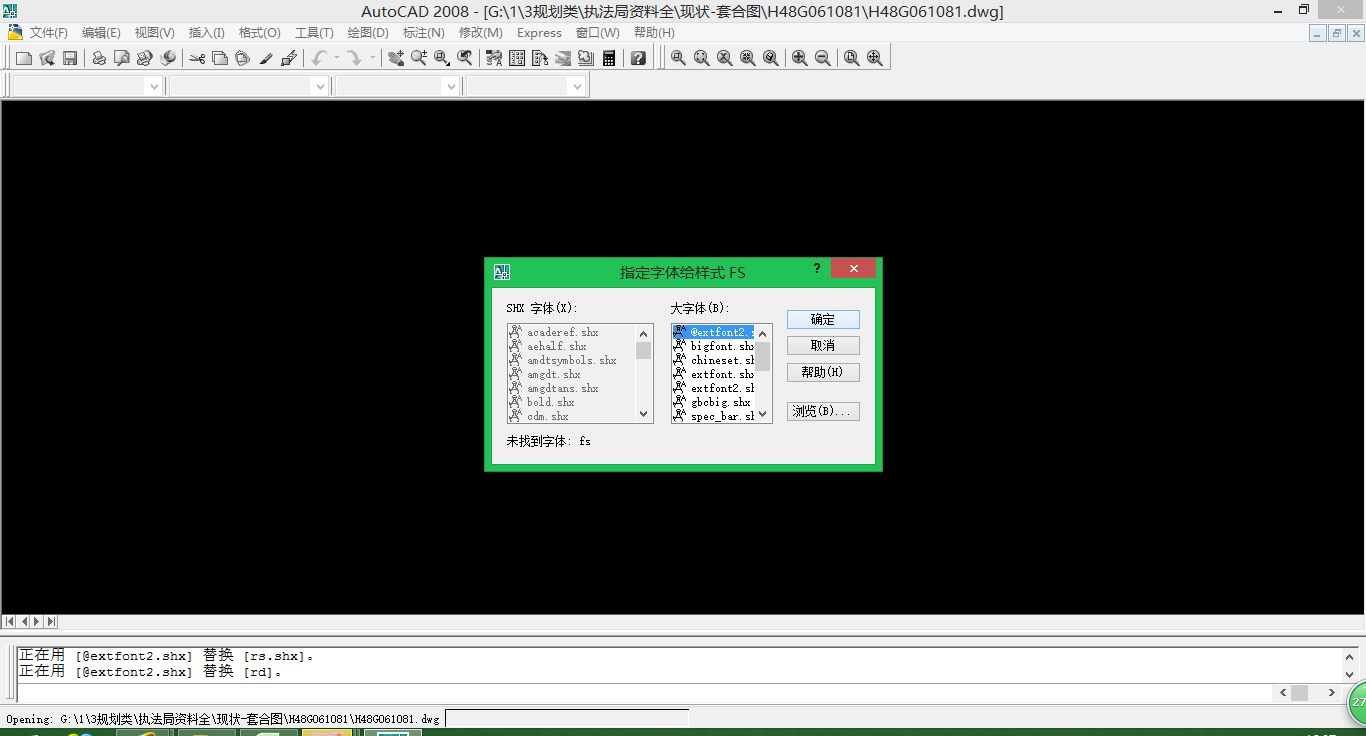Viewport: 1366px width, 736px height.
Task: Click amgdt.shx in SHX font list
Action: [x=554, y=374]
